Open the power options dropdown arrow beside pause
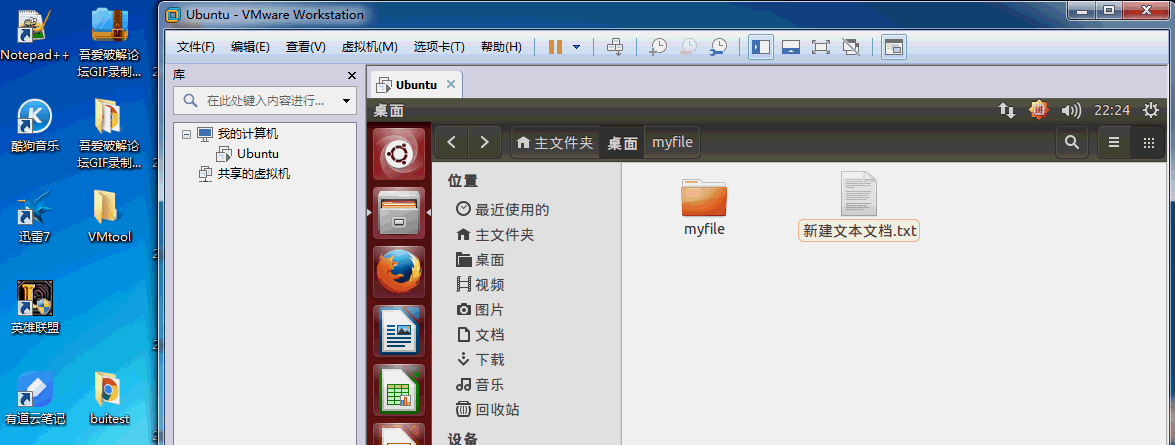The height and width of the screenshot is (445, 1175). 576,47
